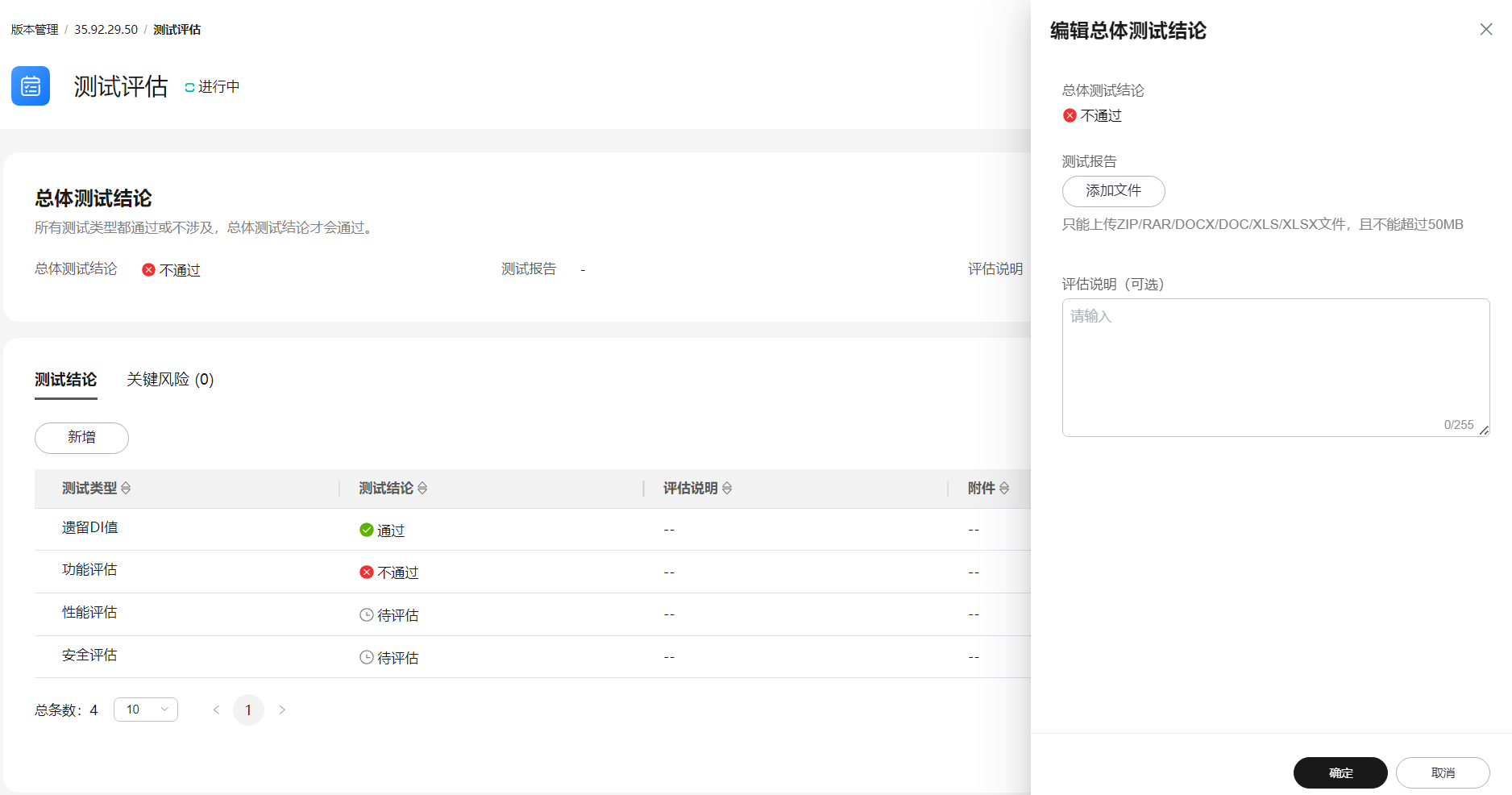Select the 测试结论 tab
The height and width of the screenshot is (795, 1512).
tap(65, 380)
